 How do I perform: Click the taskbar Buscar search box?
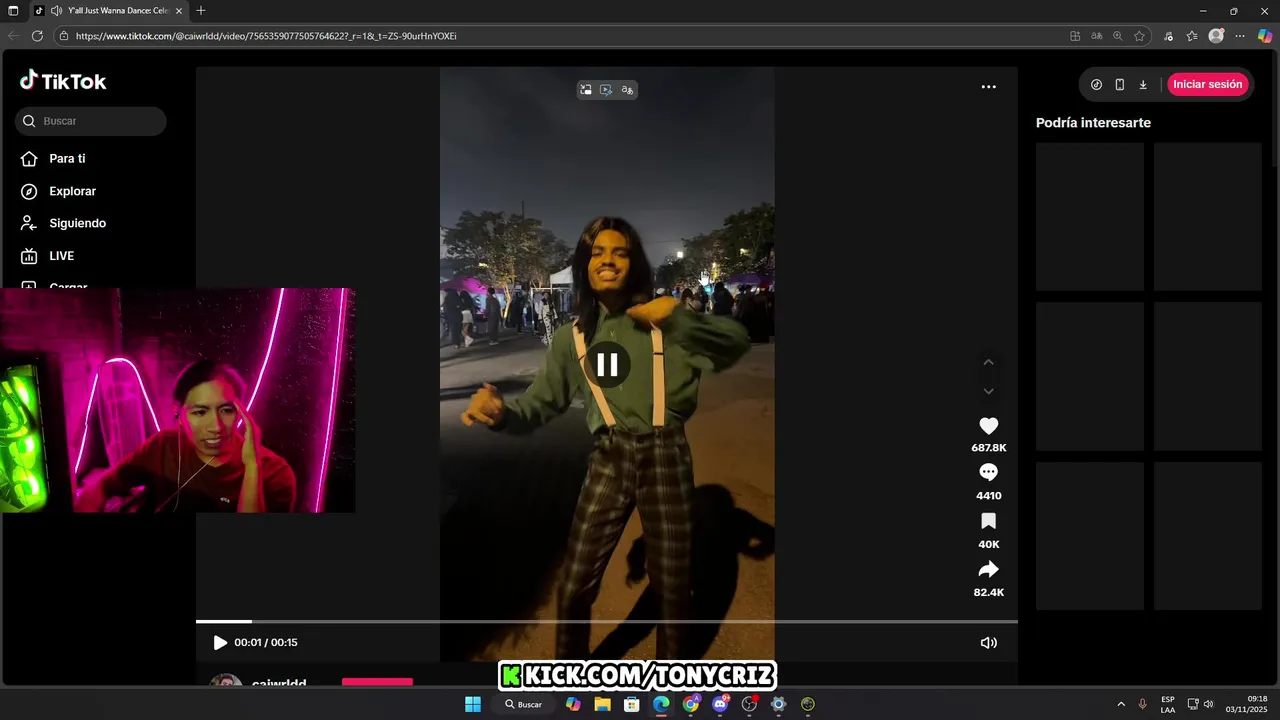tap(523, 704)
